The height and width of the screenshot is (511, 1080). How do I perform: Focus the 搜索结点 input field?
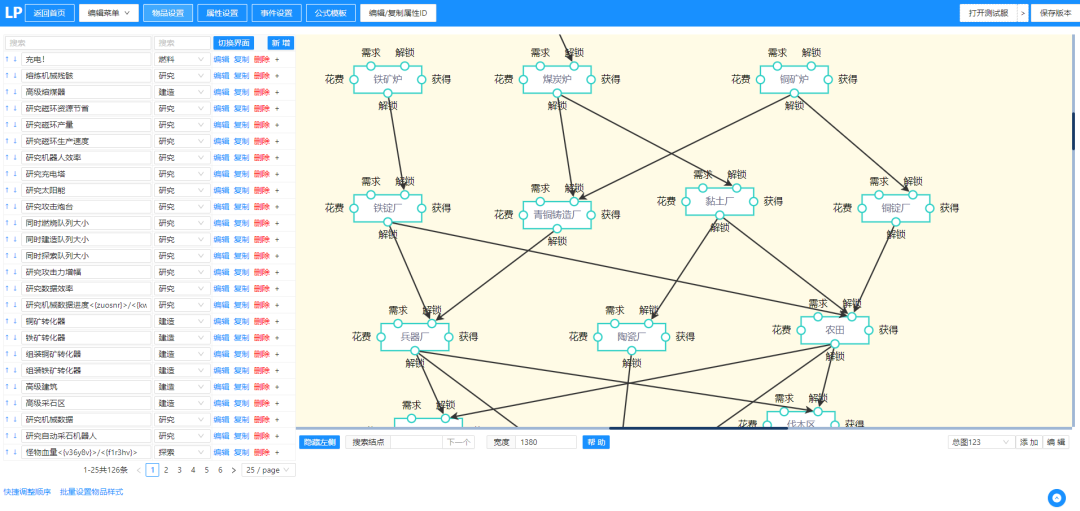[x=417, y=442]
